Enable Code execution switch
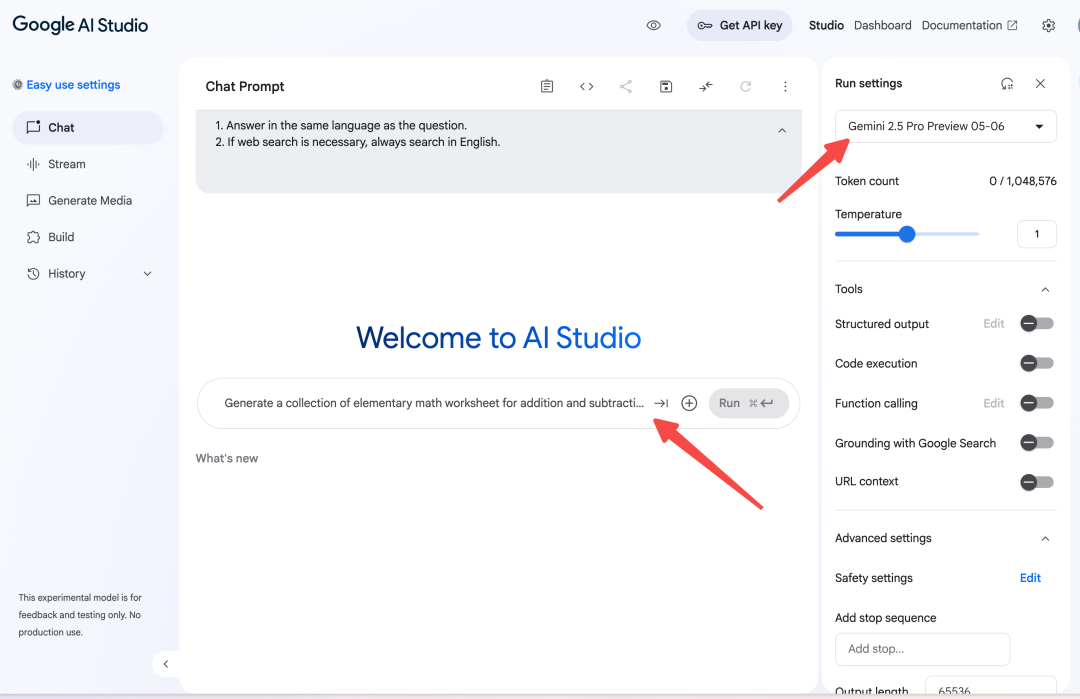This screenshot has height=699, width=1080. pyautogui.click(x=1037, y=363)
